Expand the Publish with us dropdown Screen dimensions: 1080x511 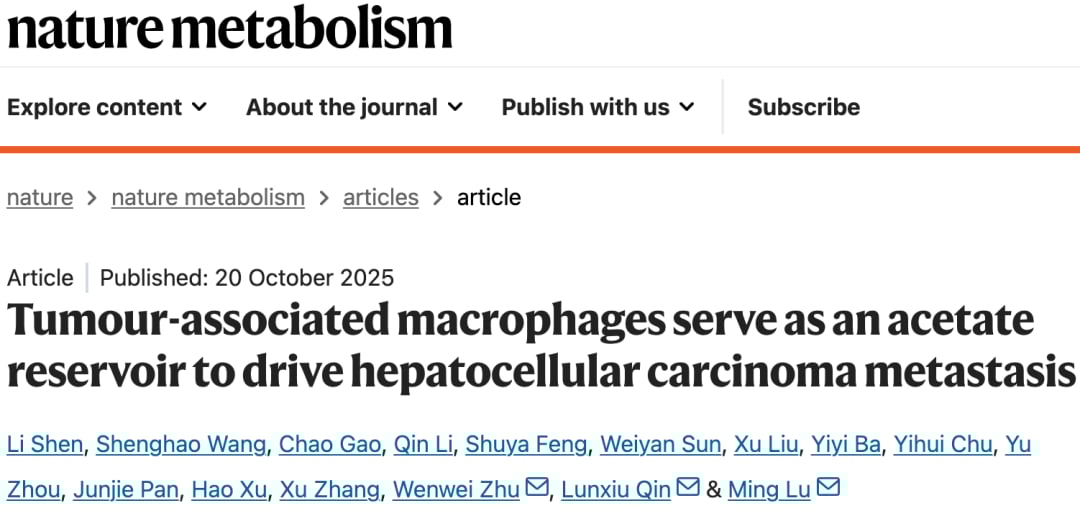point(597,107)
